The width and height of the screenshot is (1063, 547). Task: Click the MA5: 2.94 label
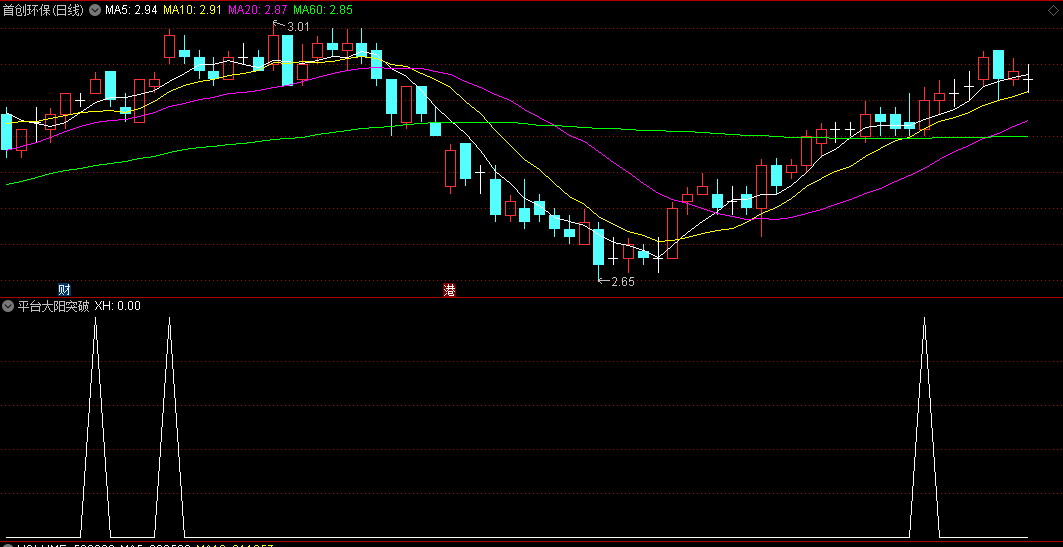(x=132, y=10)
